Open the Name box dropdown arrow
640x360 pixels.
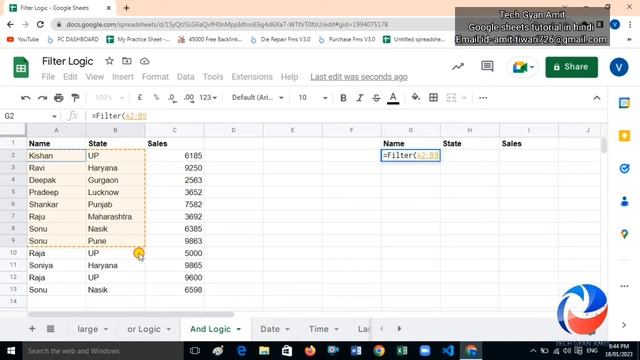click(54, 116)
